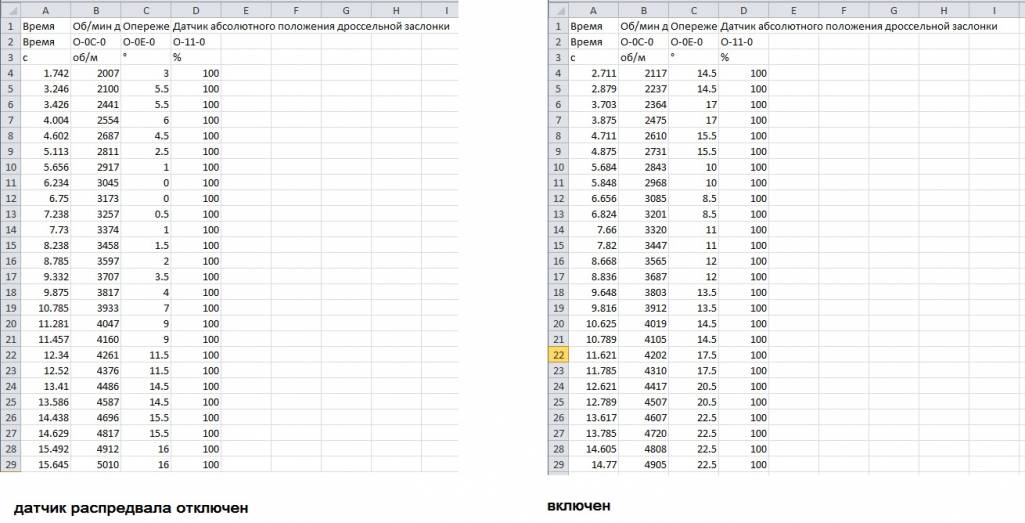Select row 29 header in right spreadsheet
The image size is (1025, 523).
[x=558, y=464]
